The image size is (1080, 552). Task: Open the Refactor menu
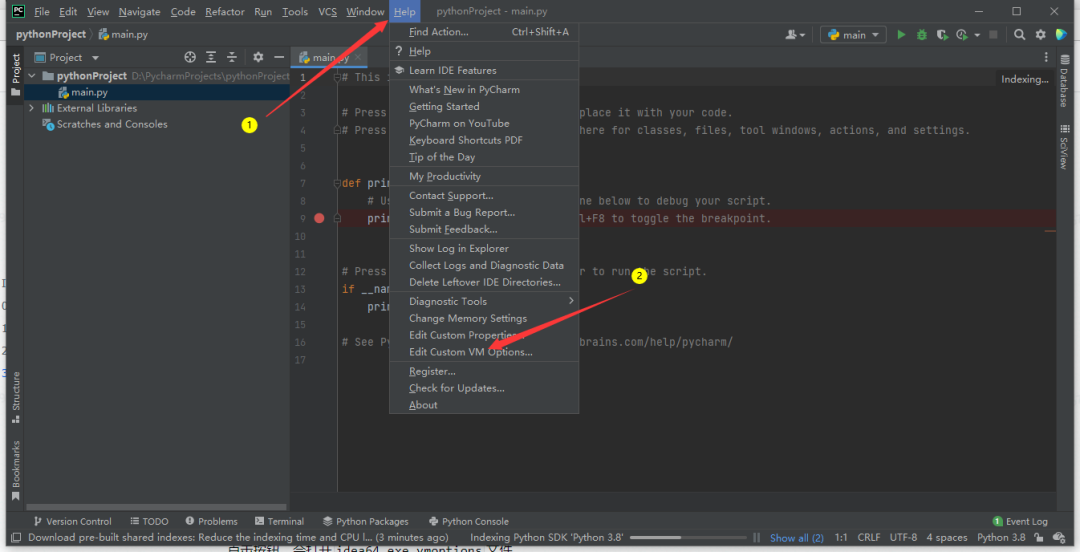pos(225,12)
